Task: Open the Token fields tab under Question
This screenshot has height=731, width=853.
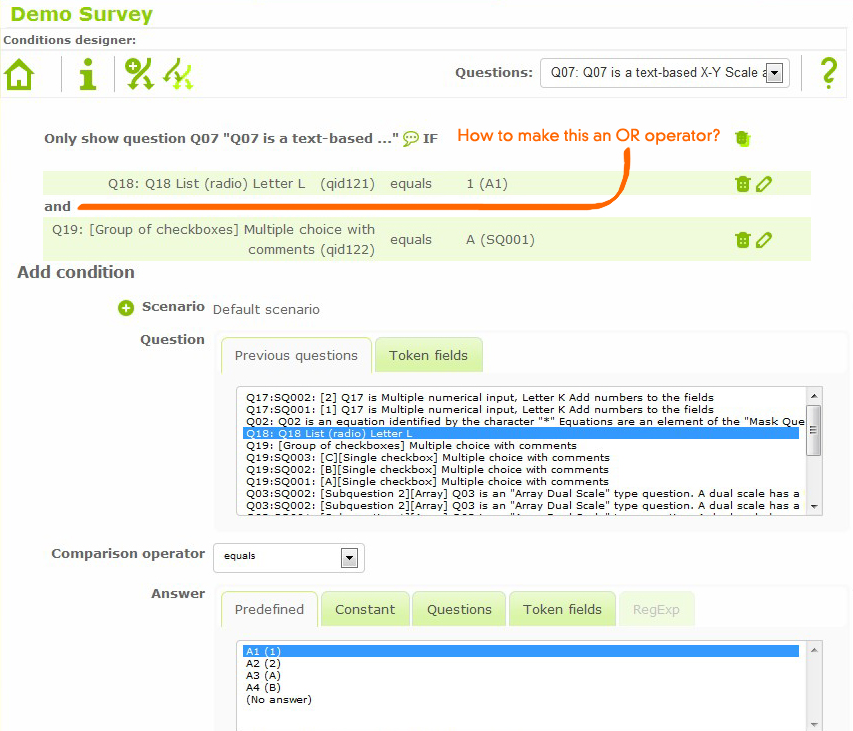Action: (428, 356)
